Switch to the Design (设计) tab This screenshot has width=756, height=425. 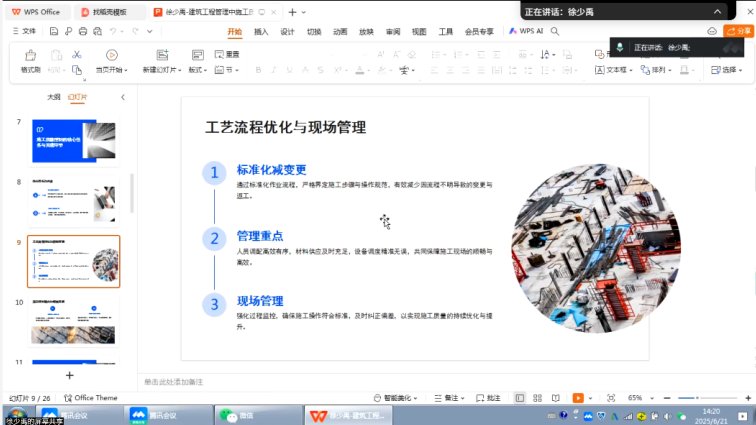click(287, 32)
